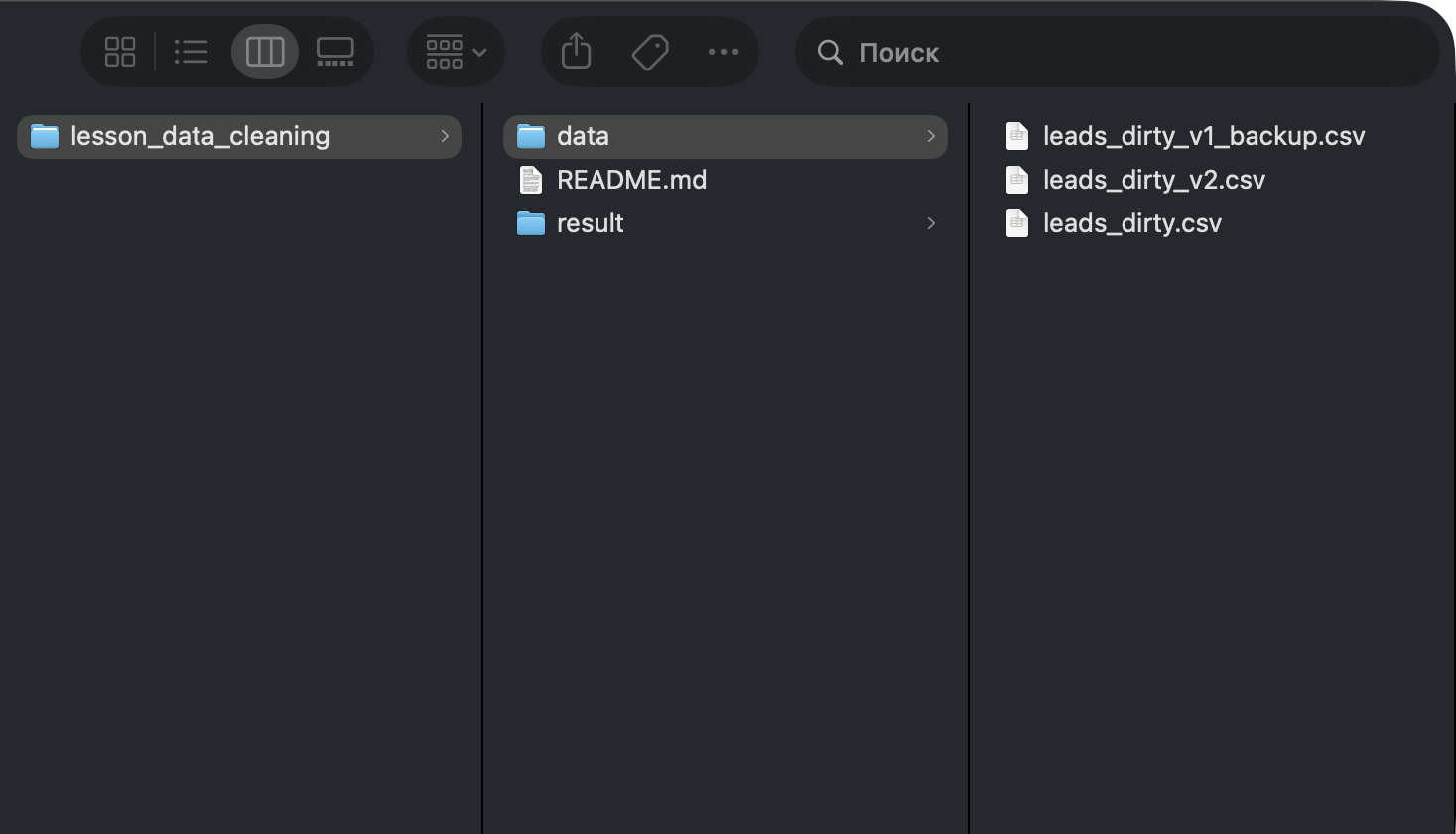The height and width of the screenshot is (834, 1456).
Task: Select column view mode
Action: coord(265,52)
